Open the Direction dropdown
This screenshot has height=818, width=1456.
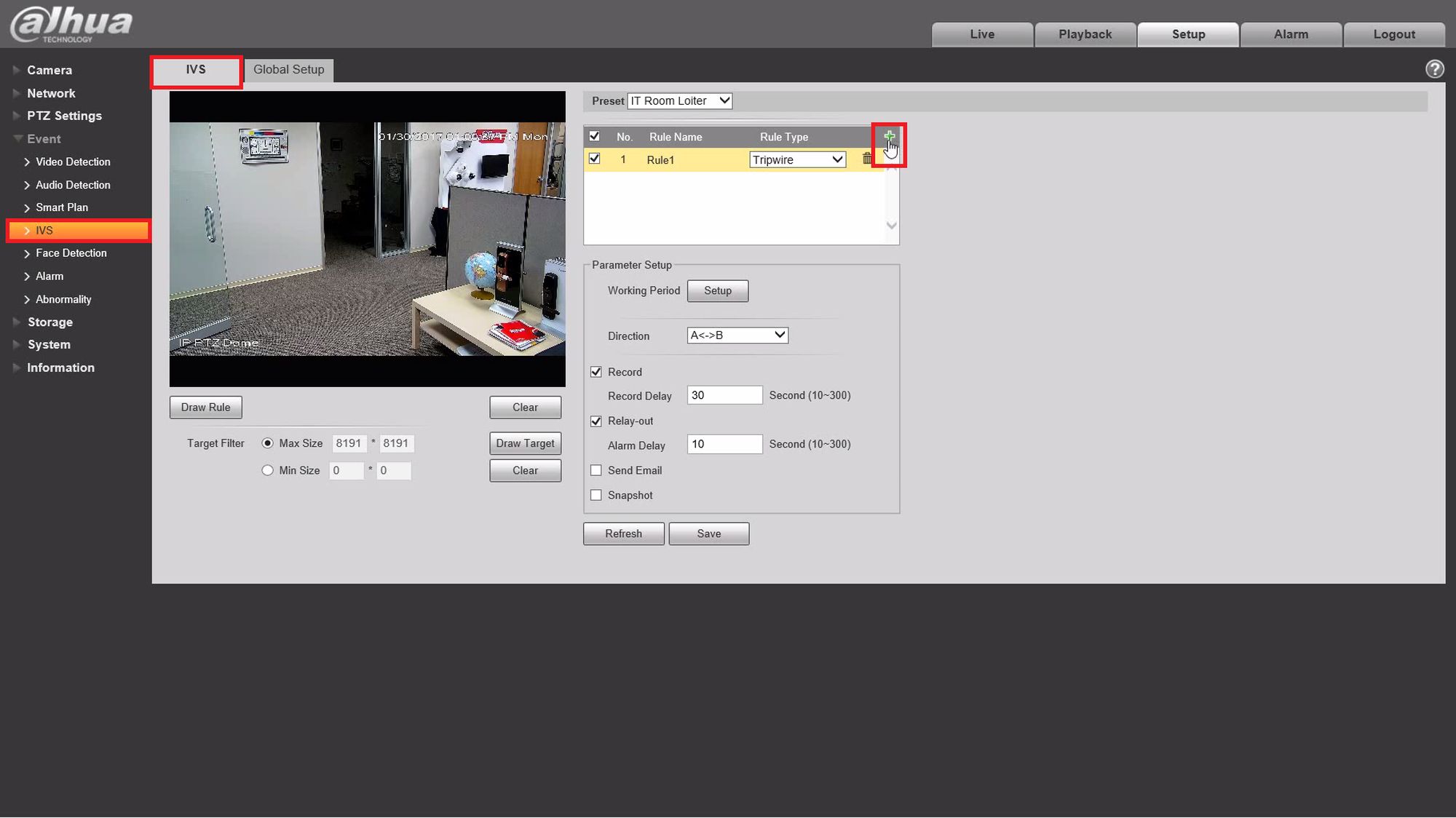(x=737, y=335)
